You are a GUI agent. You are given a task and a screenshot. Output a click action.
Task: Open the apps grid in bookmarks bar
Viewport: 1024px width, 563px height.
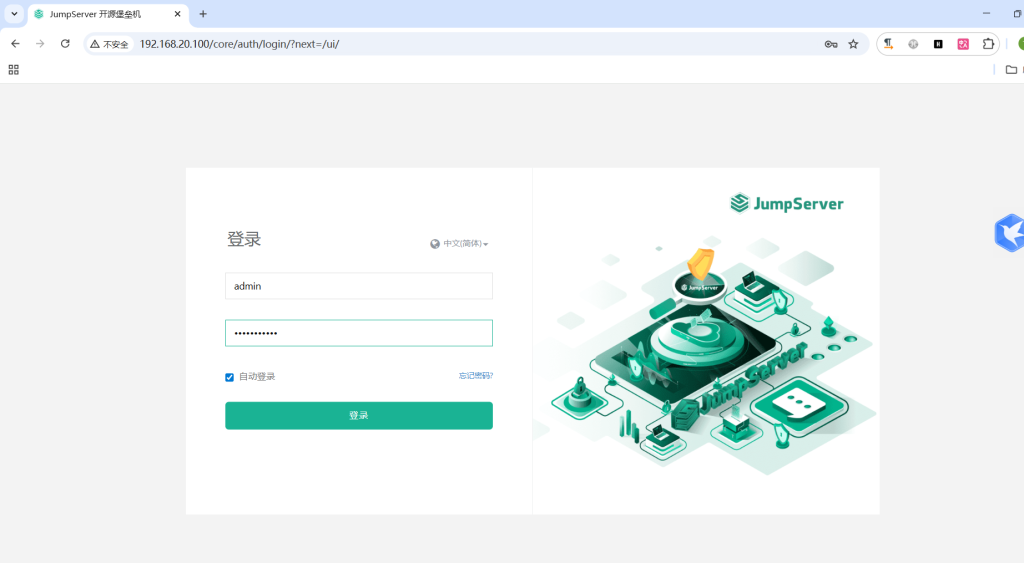pos(14,70)
